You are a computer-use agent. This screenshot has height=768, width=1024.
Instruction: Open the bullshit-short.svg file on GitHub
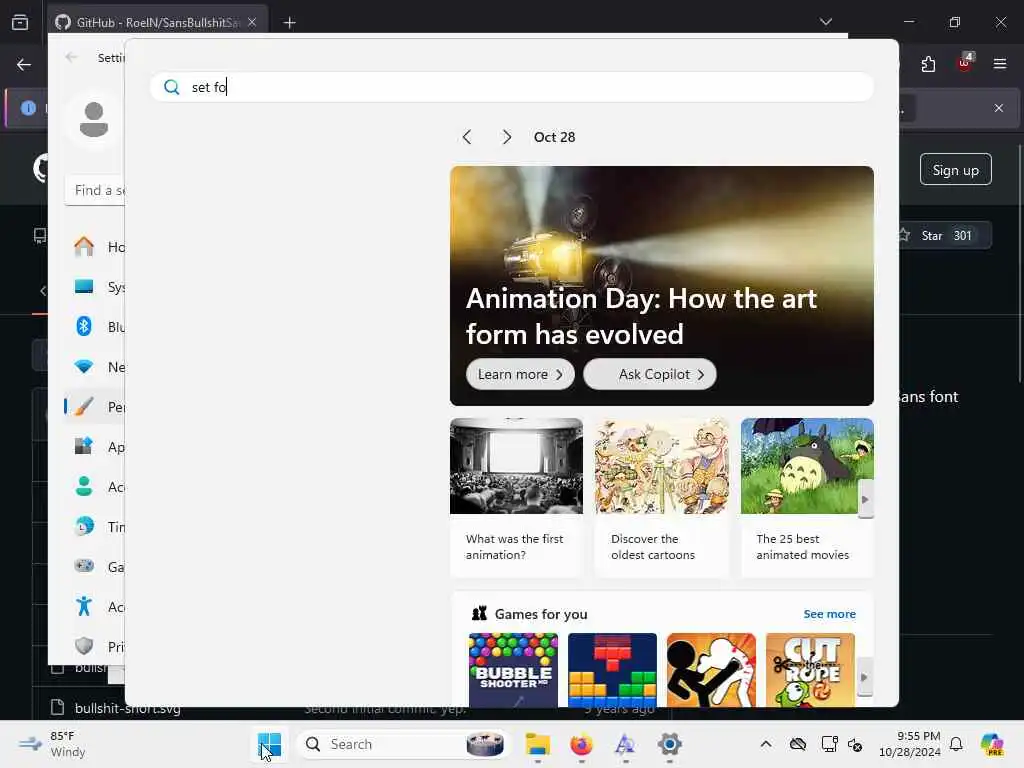(127, 709)
